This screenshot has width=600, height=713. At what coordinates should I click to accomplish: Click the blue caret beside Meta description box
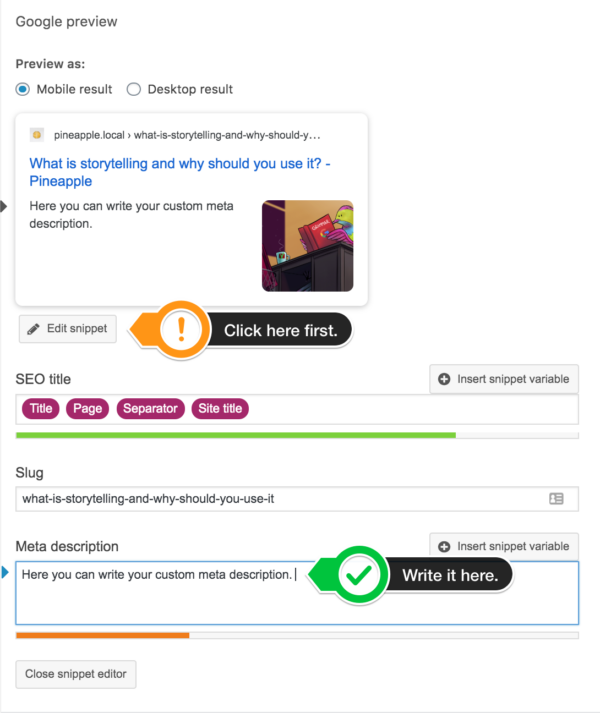click(5, 572)
